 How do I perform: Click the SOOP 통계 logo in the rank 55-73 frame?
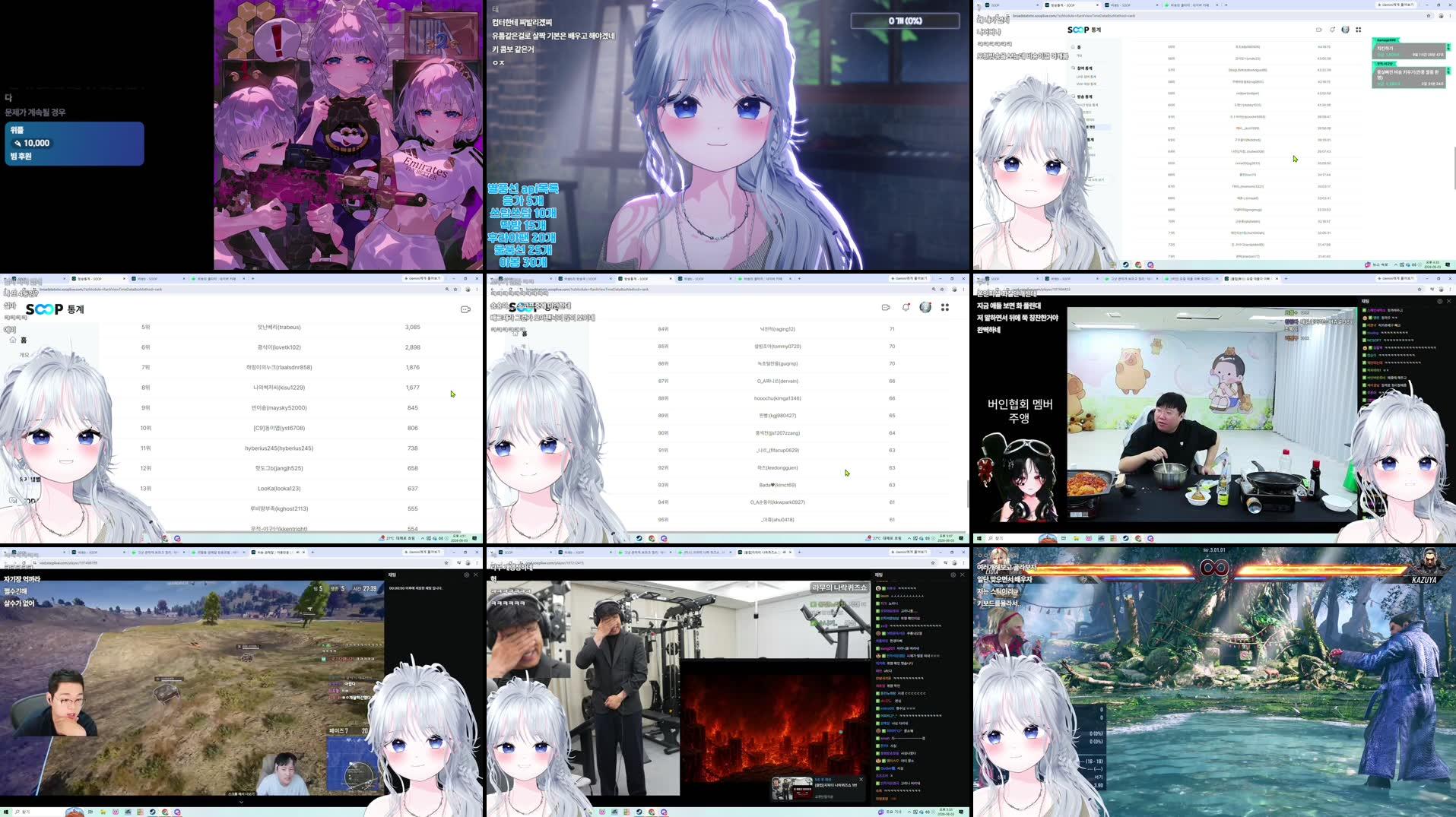(x=1084, y=30)
